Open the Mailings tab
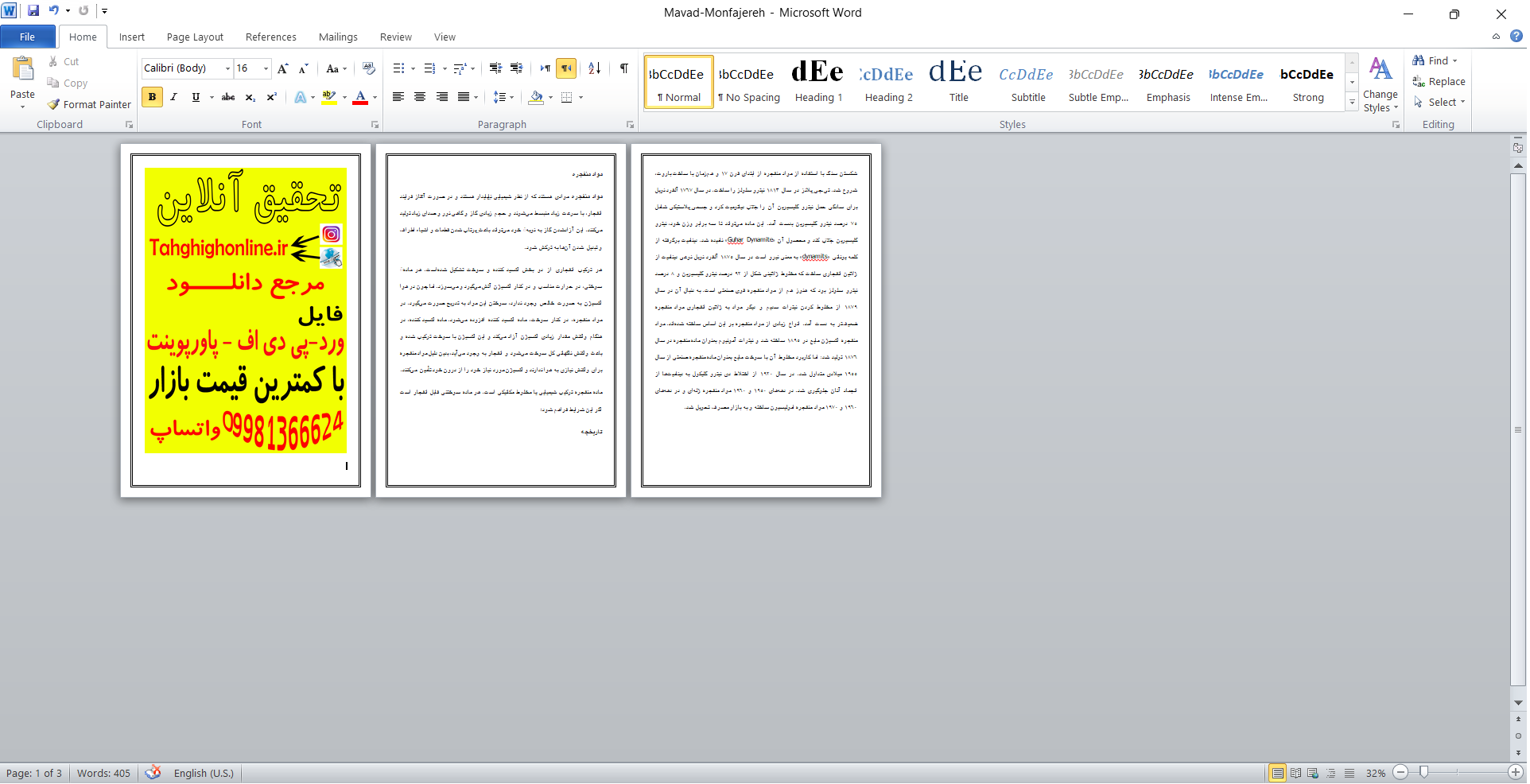Screen dimensions: 1530x784 [x=338, y=37]
